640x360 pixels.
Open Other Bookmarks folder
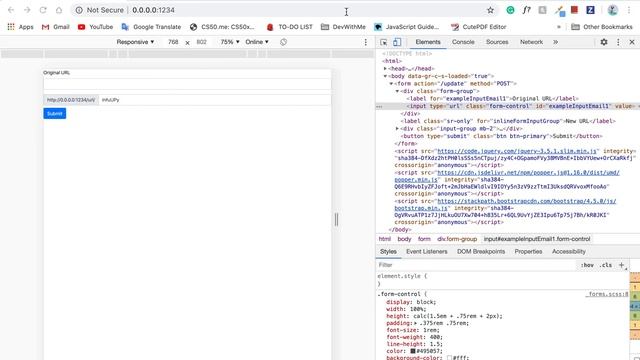tap(602, 27)
